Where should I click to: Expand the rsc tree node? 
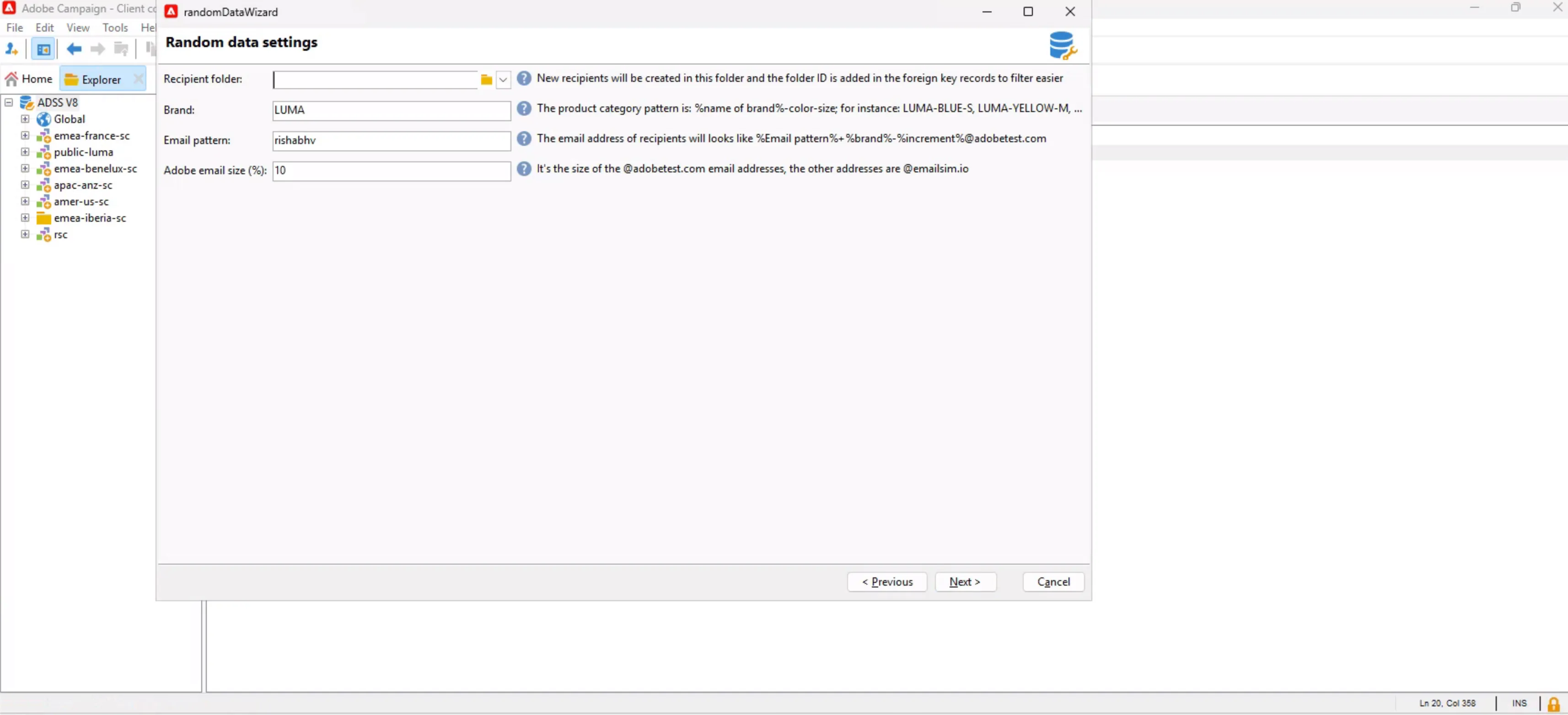tap(25, 234)
